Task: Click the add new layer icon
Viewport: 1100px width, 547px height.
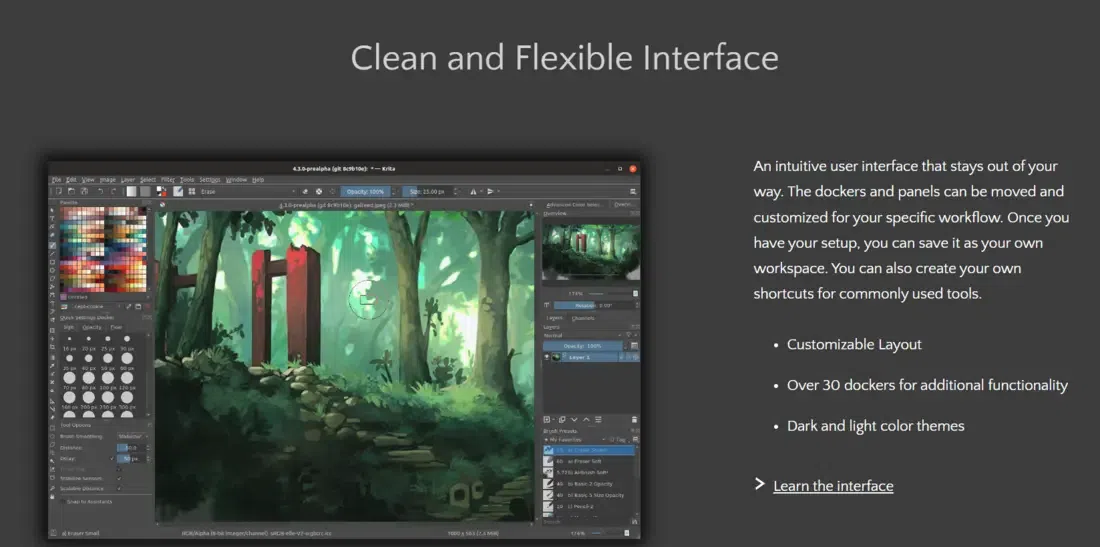Action: coord(548,420)
